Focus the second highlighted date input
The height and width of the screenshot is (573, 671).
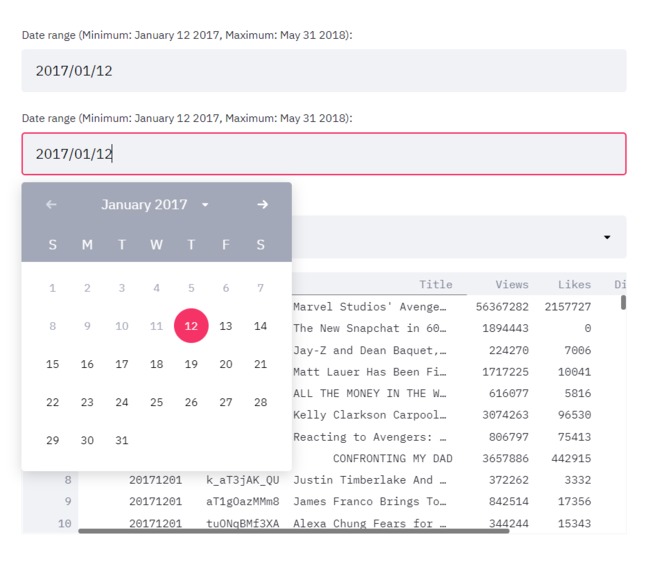click(x=324, y=154)
